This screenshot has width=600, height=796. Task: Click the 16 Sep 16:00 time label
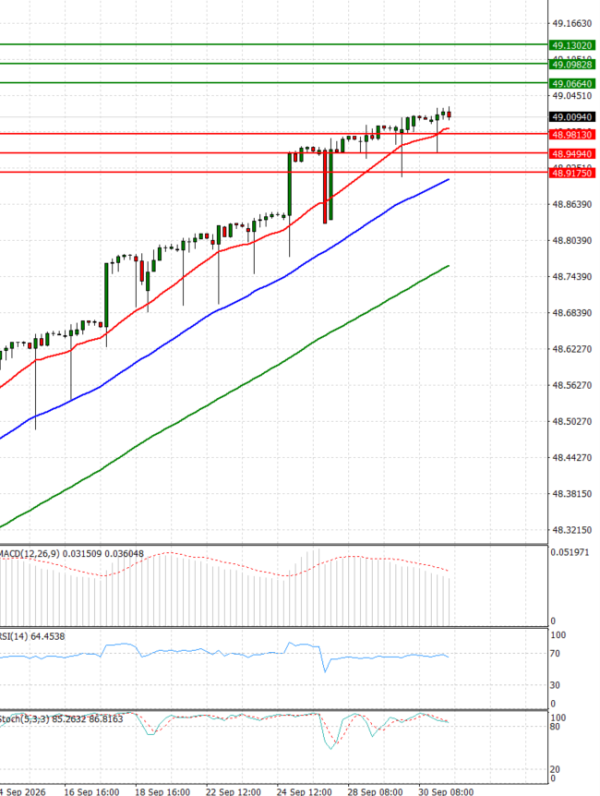(x=91, y=791)
